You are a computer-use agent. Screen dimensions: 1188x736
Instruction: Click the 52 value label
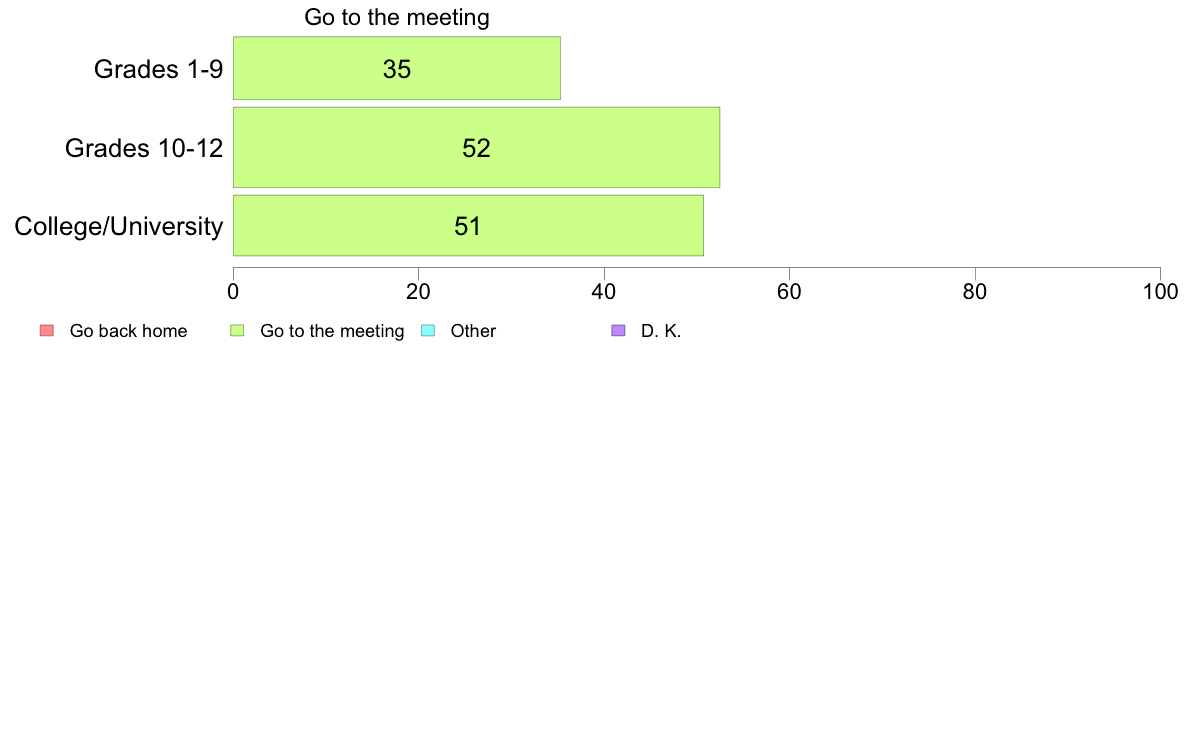point(477,148)
